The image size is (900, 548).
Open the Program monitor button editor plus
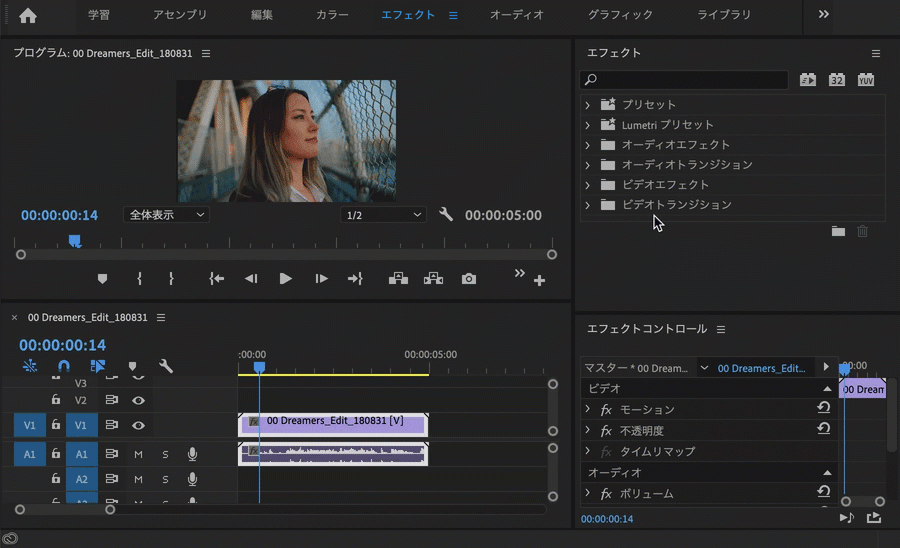pyautogui.click(x=539, y=281)
